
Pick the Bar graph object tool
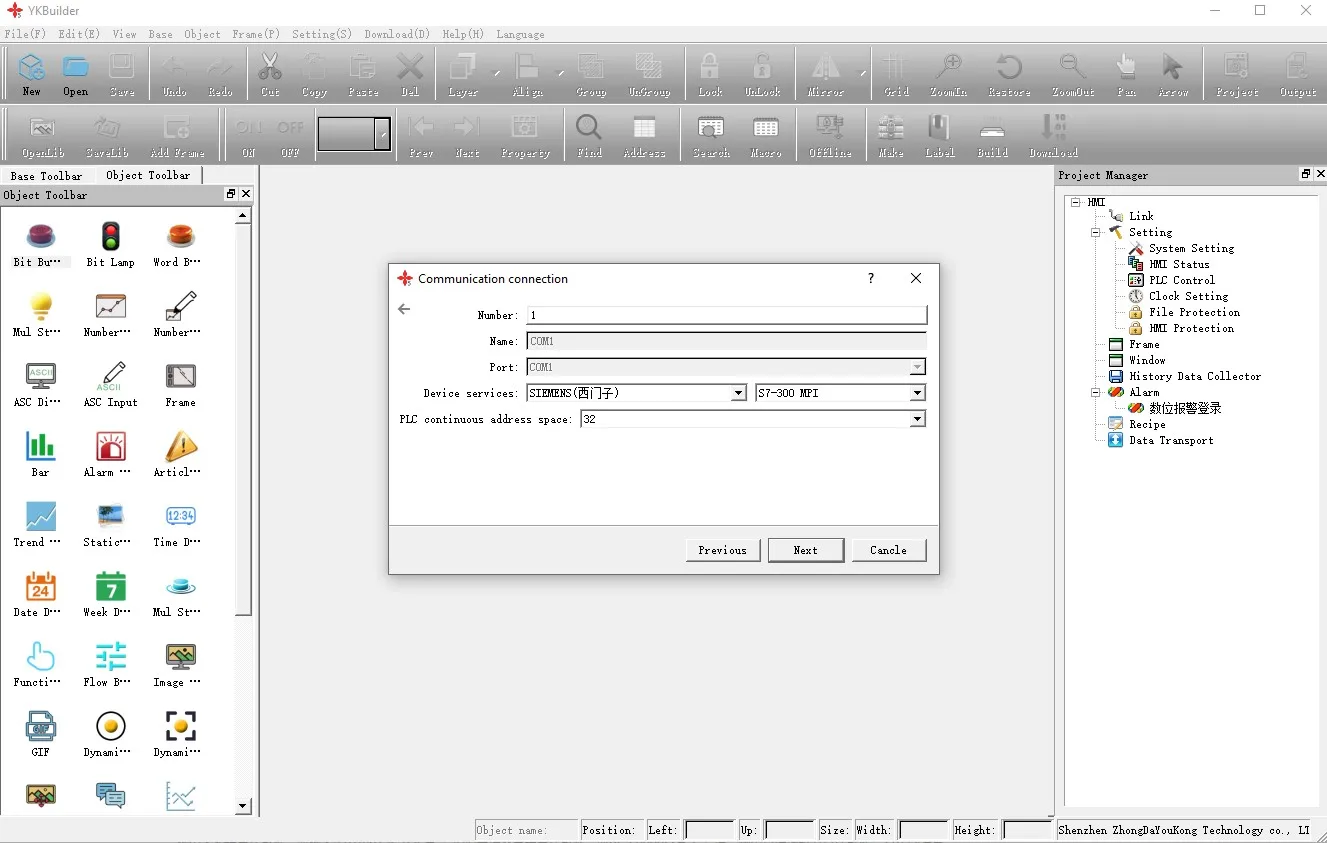40,453
